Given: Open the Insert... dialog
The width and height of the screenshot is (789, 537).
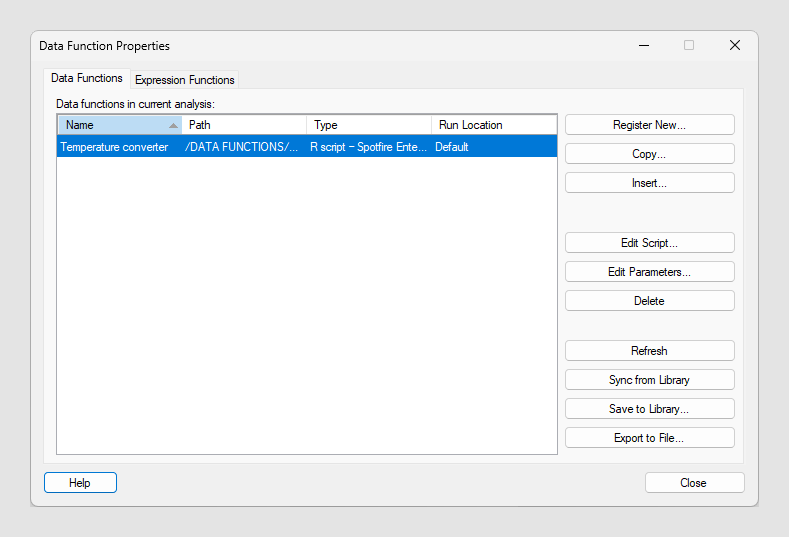Looking at the screenshot, I should (x=650, y=183).
